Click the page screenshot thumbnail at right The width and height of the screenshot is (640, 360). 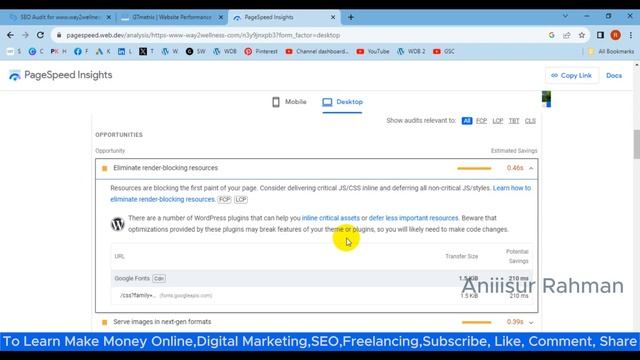tap(546, 99)
